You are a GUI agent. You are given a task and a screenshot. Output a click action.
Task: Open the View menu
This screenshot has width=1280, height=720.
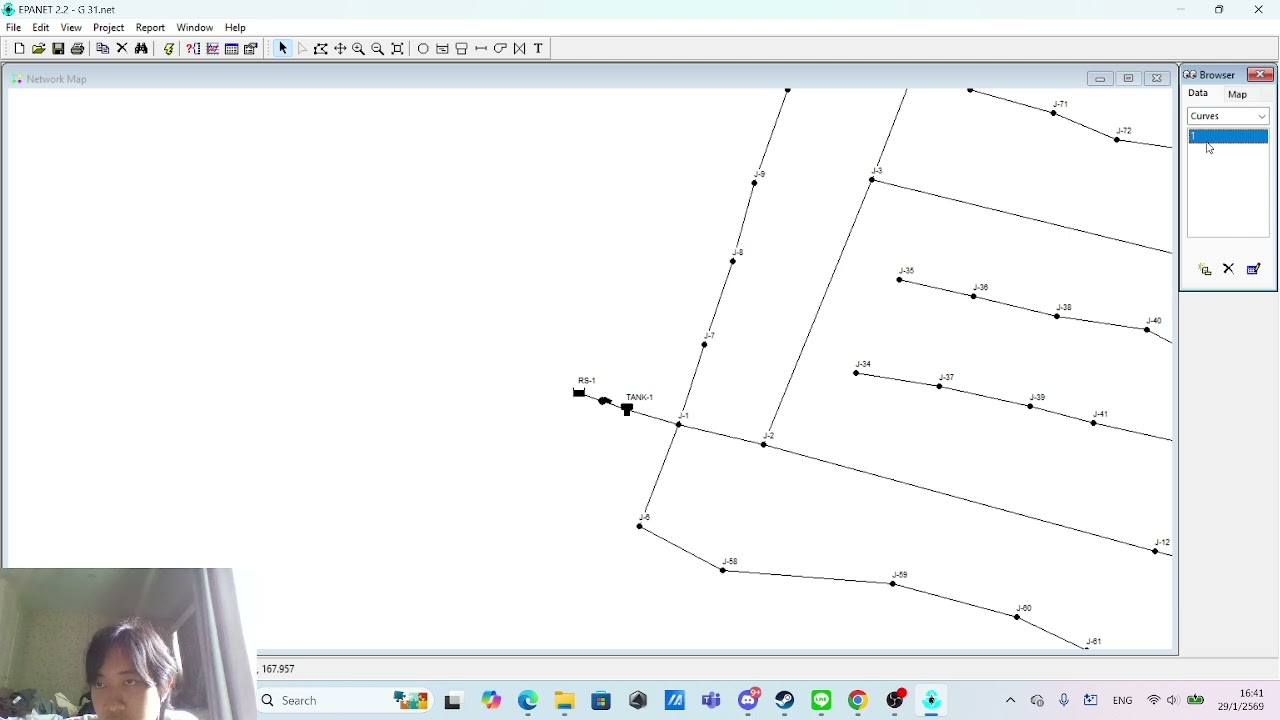(71, 28)
